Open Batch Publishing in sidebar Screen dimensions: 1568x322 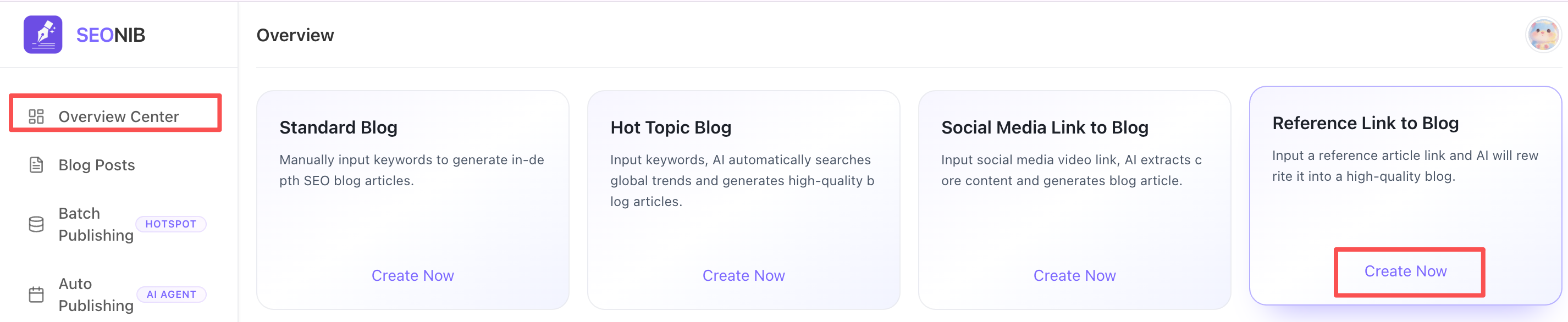point(96,224)
